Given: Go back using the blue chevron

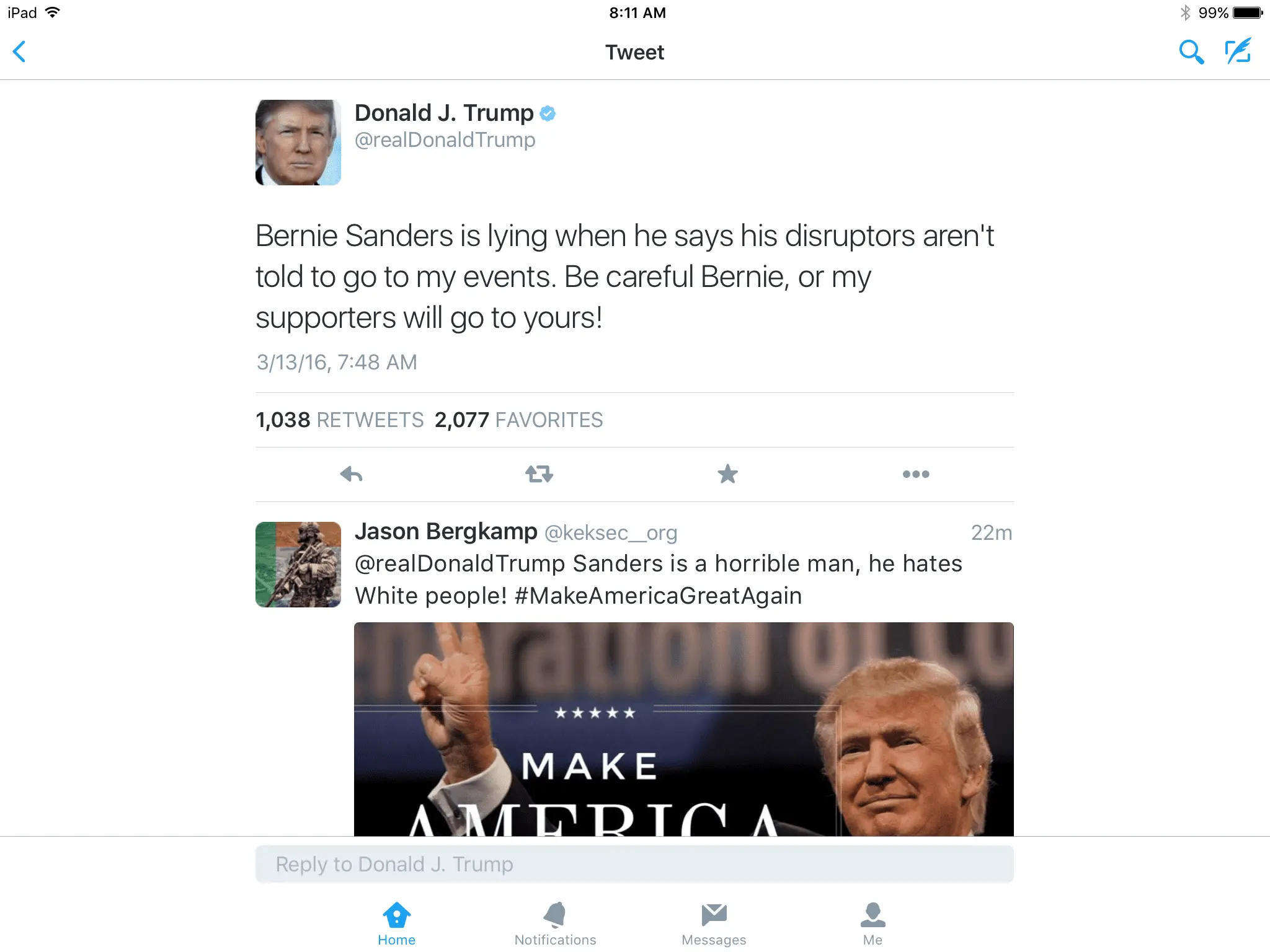Looking at the screenshot, I should click(20, 51).
